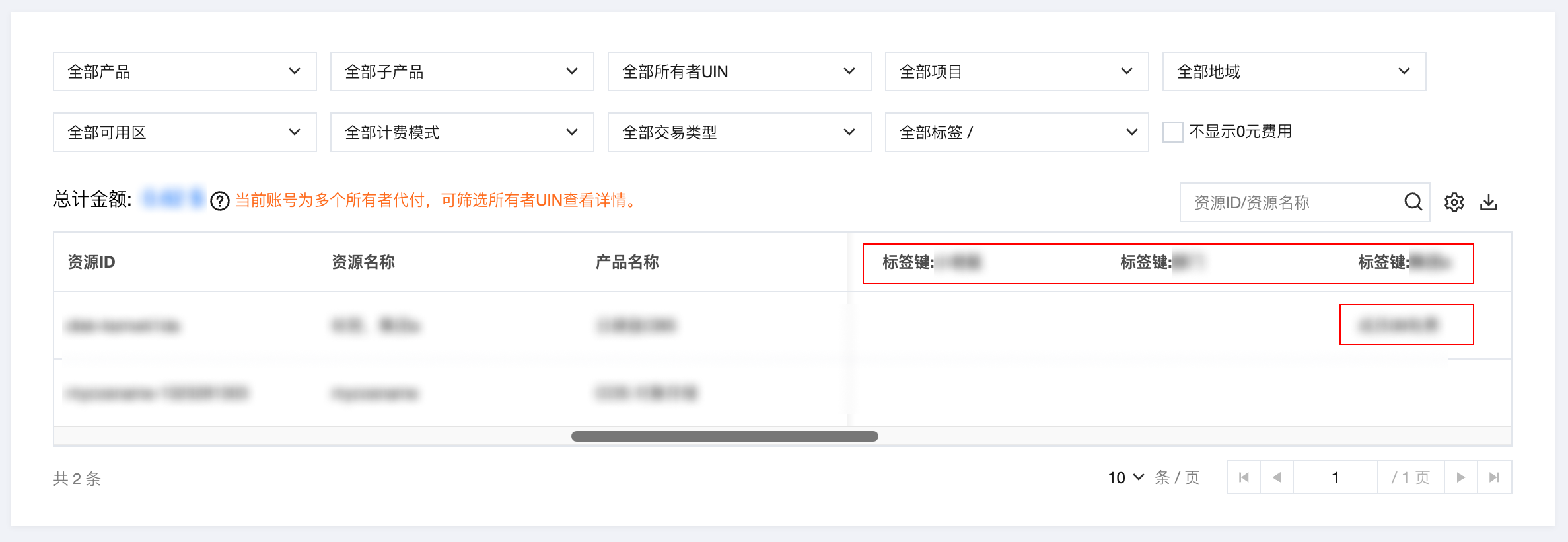Go to next page arrow

1461,477
